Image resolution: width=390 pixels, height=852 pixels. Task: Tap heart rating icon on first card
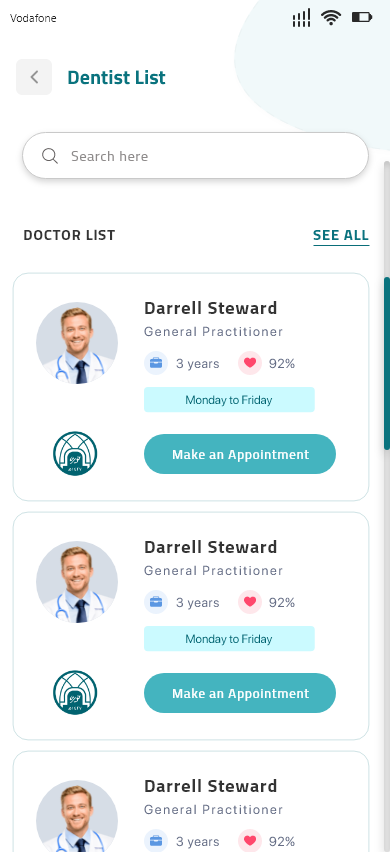[250, 364]
